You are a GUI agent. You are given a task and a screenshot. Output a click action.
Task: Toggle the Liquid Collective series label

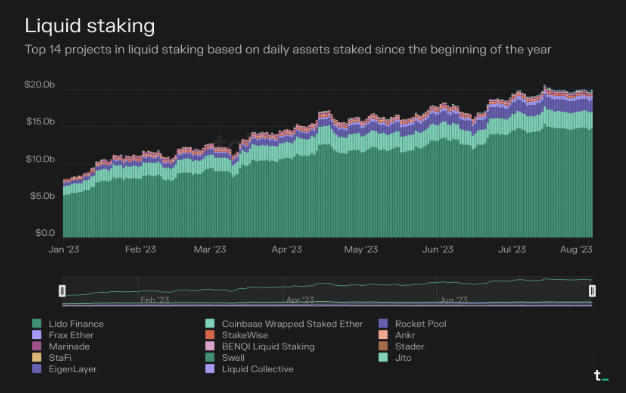[258, 369]
